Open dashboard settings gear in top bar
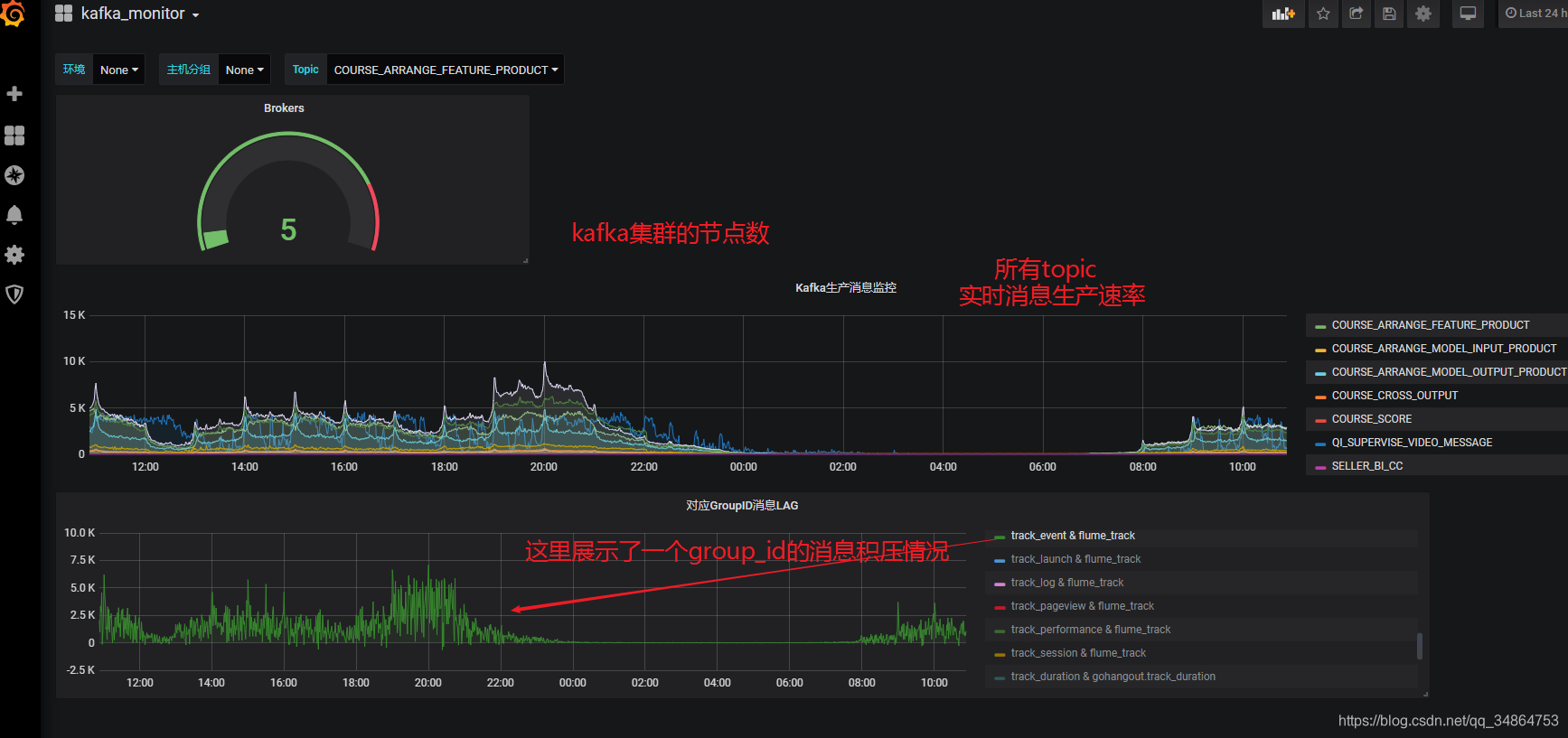Screen dimensions: 1568x738 [x=1423, y=14]
